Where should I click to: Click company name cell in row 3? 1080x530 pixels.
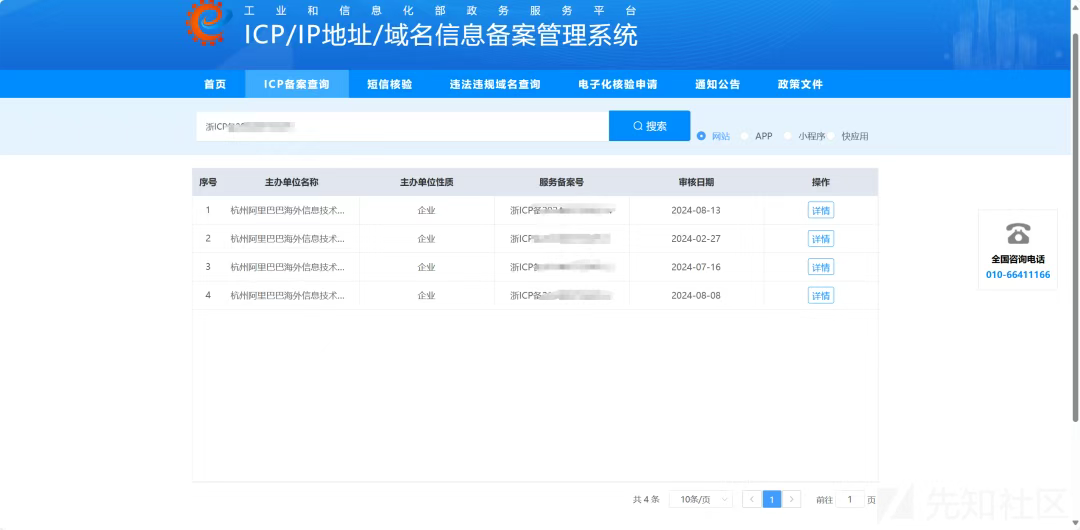click(287, 267)
